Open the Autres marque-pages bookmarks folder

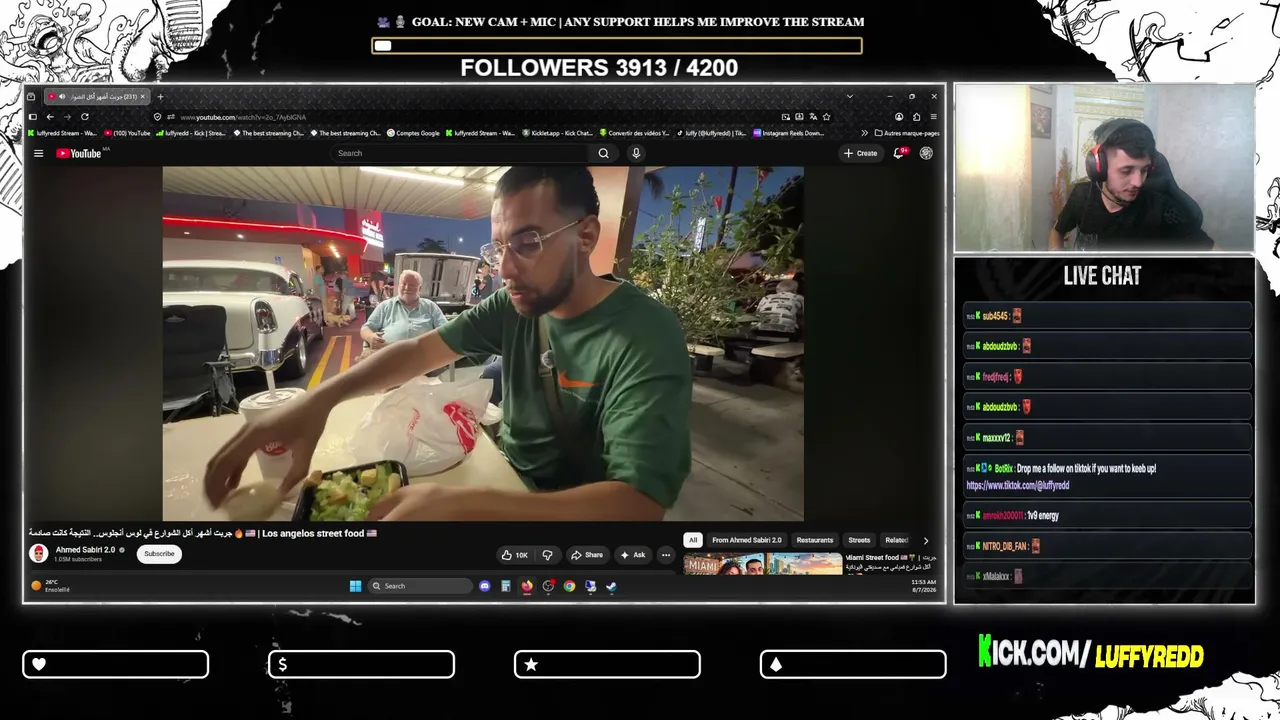pos(907,133)
